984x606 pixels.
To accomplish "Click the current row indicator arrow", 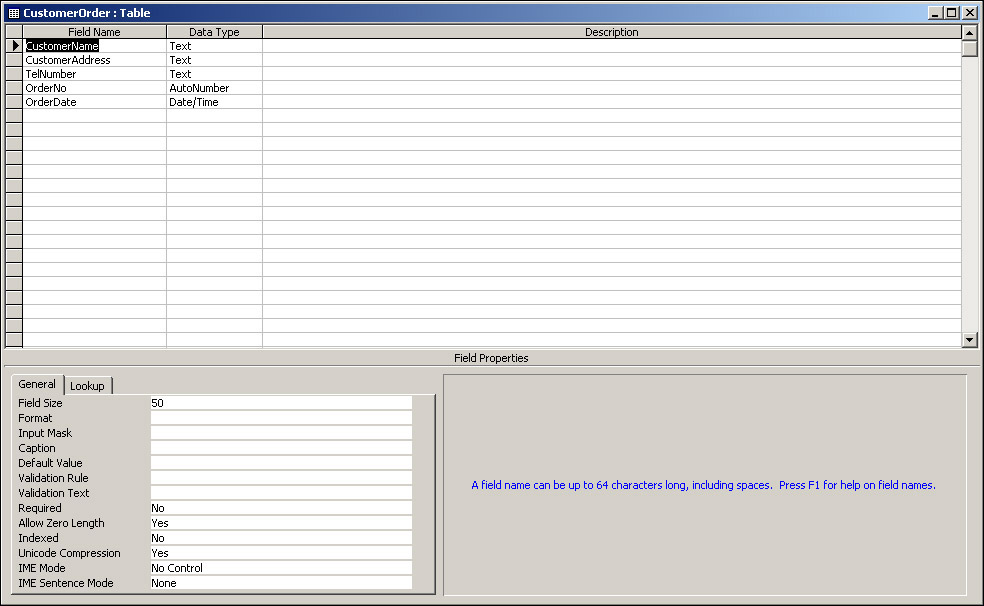I will coord(14,46).
